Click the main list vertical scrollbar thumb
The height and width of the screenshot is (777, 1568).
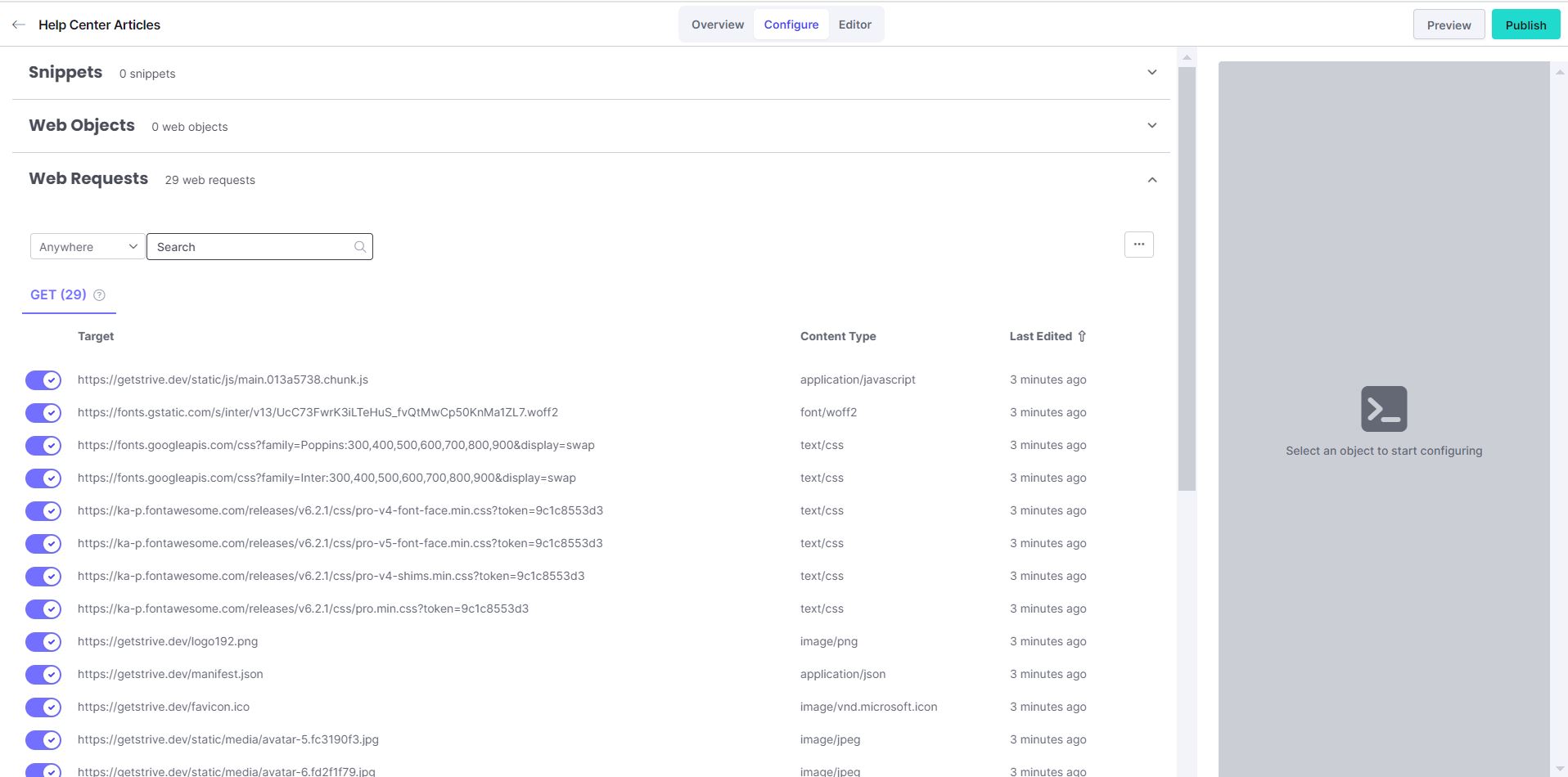[x=1187, y=278]
